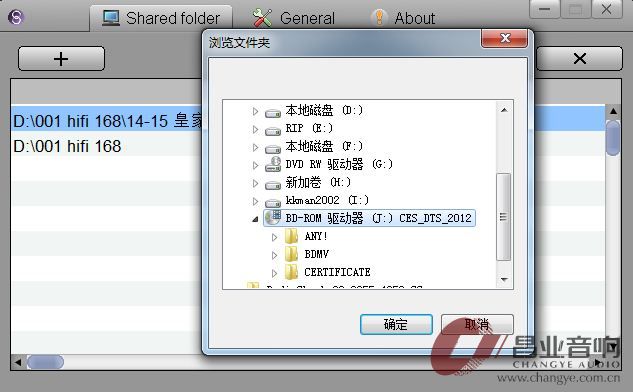Expand the kkman2002 (I:) node
633x392 pixels.
pos(255,201)
